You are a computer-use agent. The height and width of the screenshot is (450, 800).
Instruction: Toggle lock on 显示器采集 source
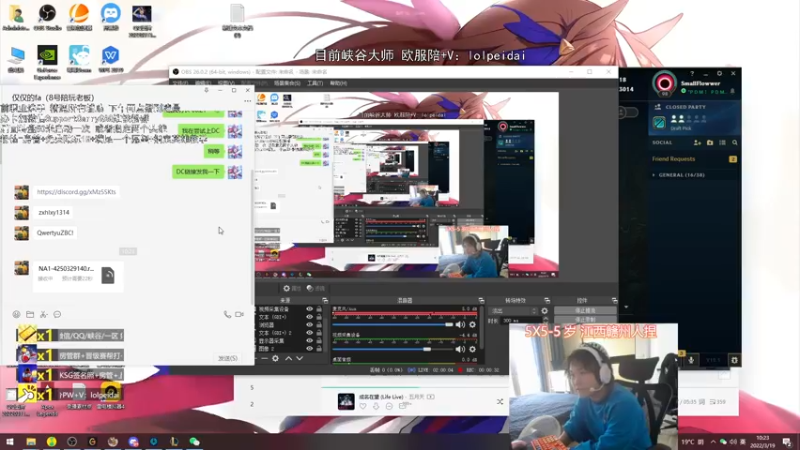coord(319,341)
